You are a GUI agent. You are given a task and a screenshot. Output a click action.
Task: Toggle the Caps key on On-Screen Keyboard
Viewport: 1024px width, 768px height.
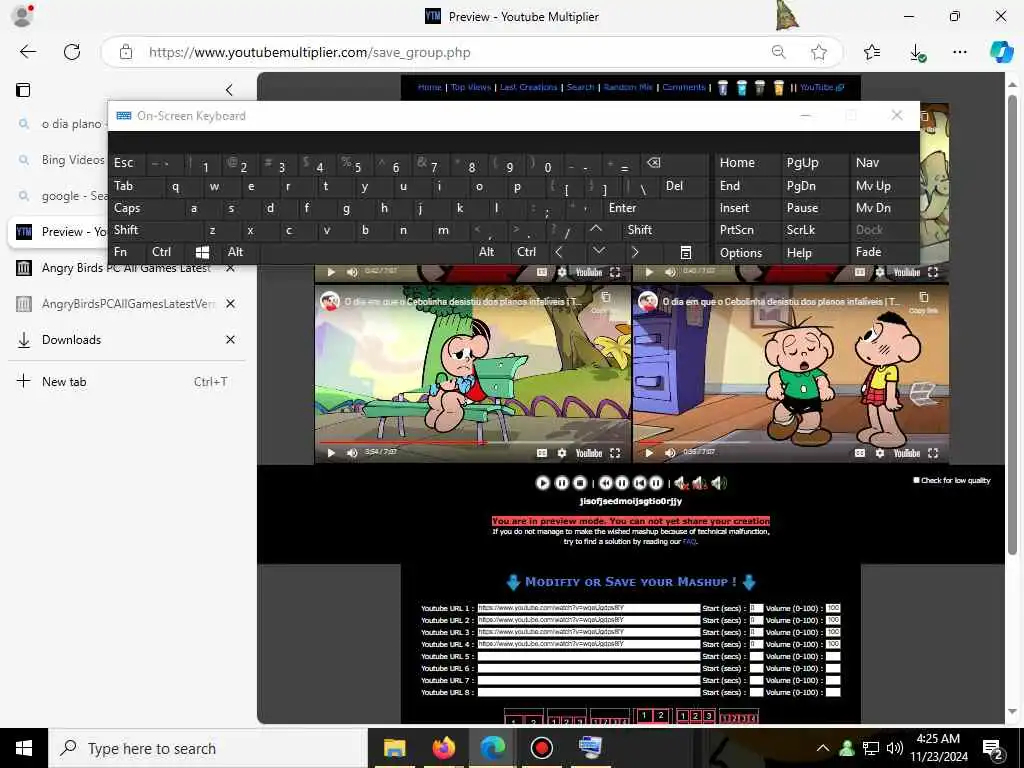[x=127, y=208]
